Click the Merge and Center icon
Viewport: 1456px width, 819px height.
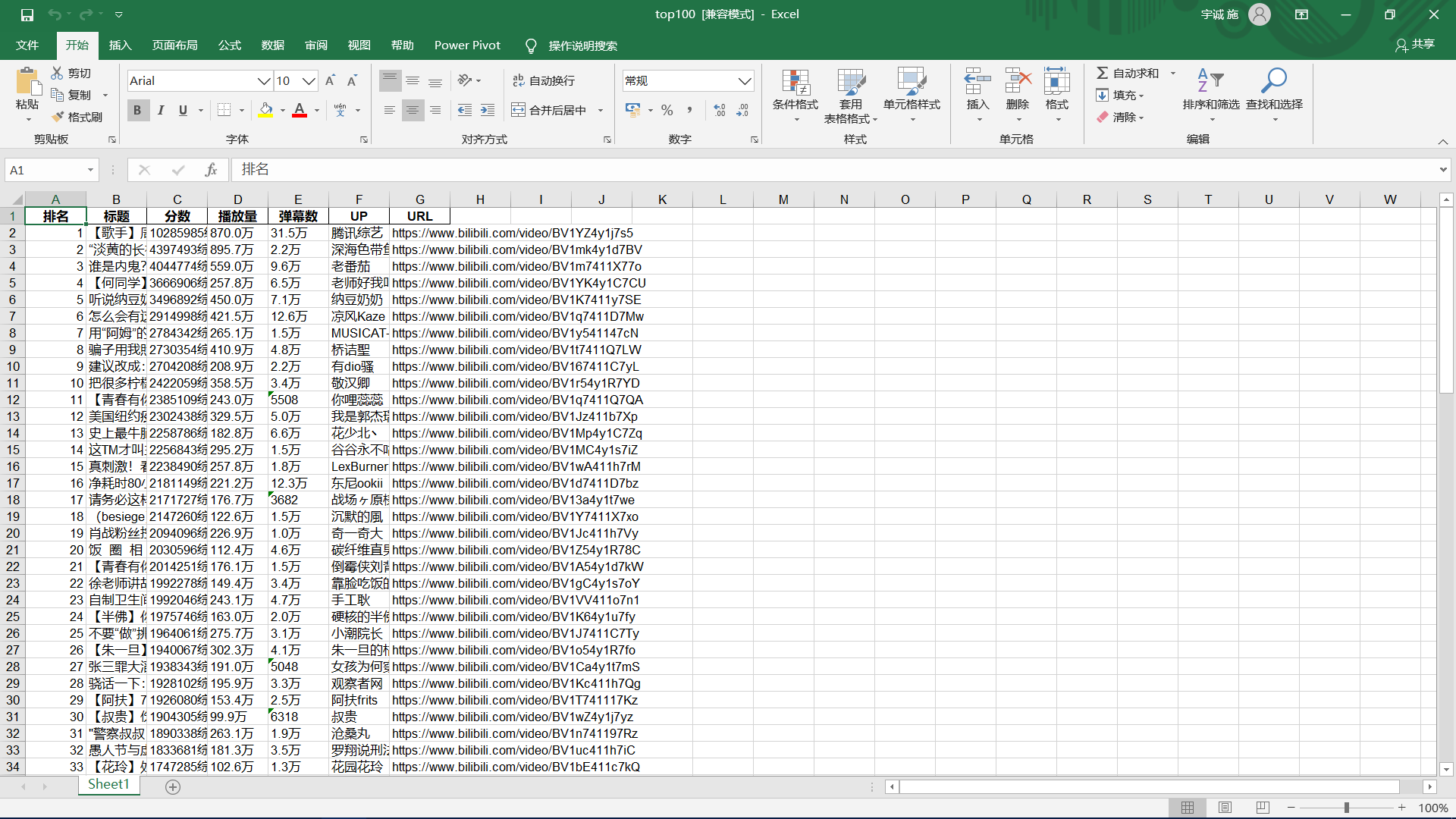[x=518, y=110]
